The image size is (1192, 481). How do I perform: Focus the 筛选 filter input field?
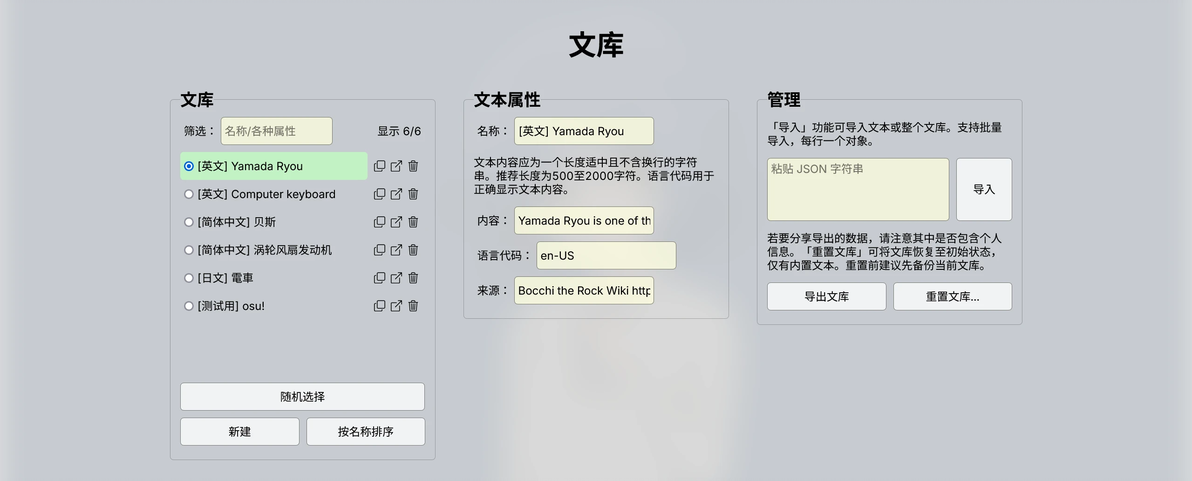point(277,131)
